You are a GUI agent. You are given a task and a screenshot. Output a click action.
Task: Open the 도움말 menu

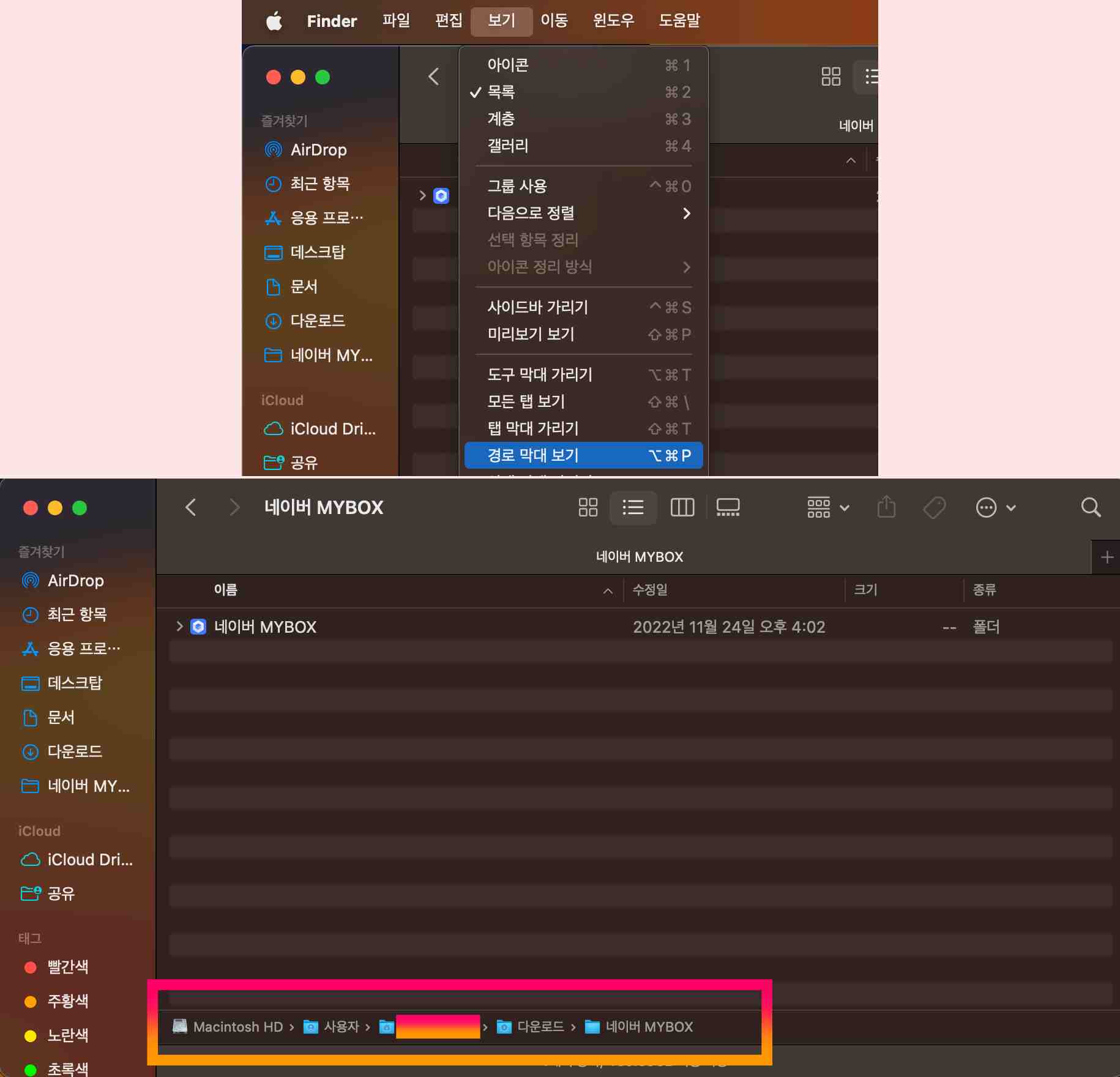tap(679, 21)
